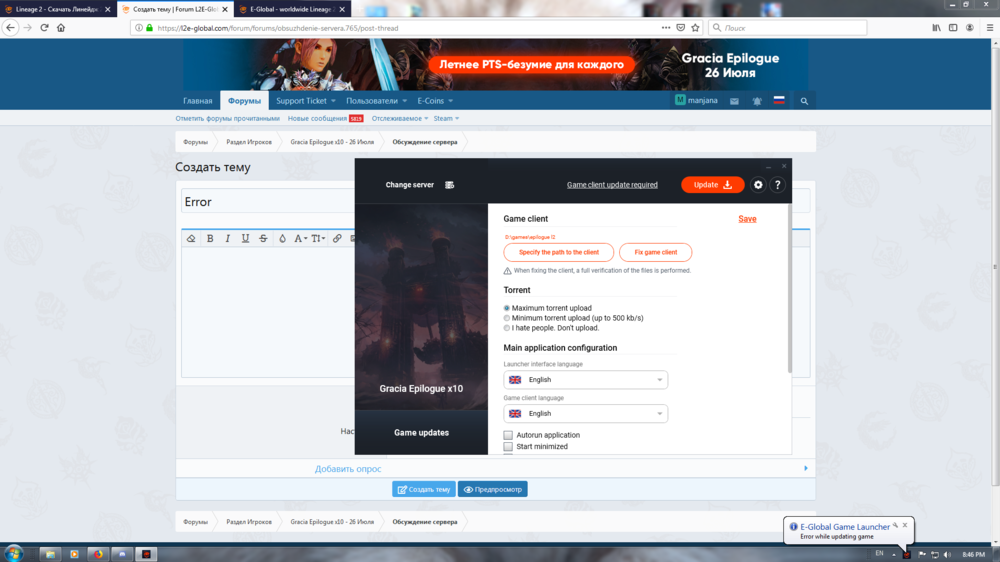Expand the Пользователи menu in navbar
Image resolution: width=1000 pixels, height=562 pixels.
tap(376, 101)
